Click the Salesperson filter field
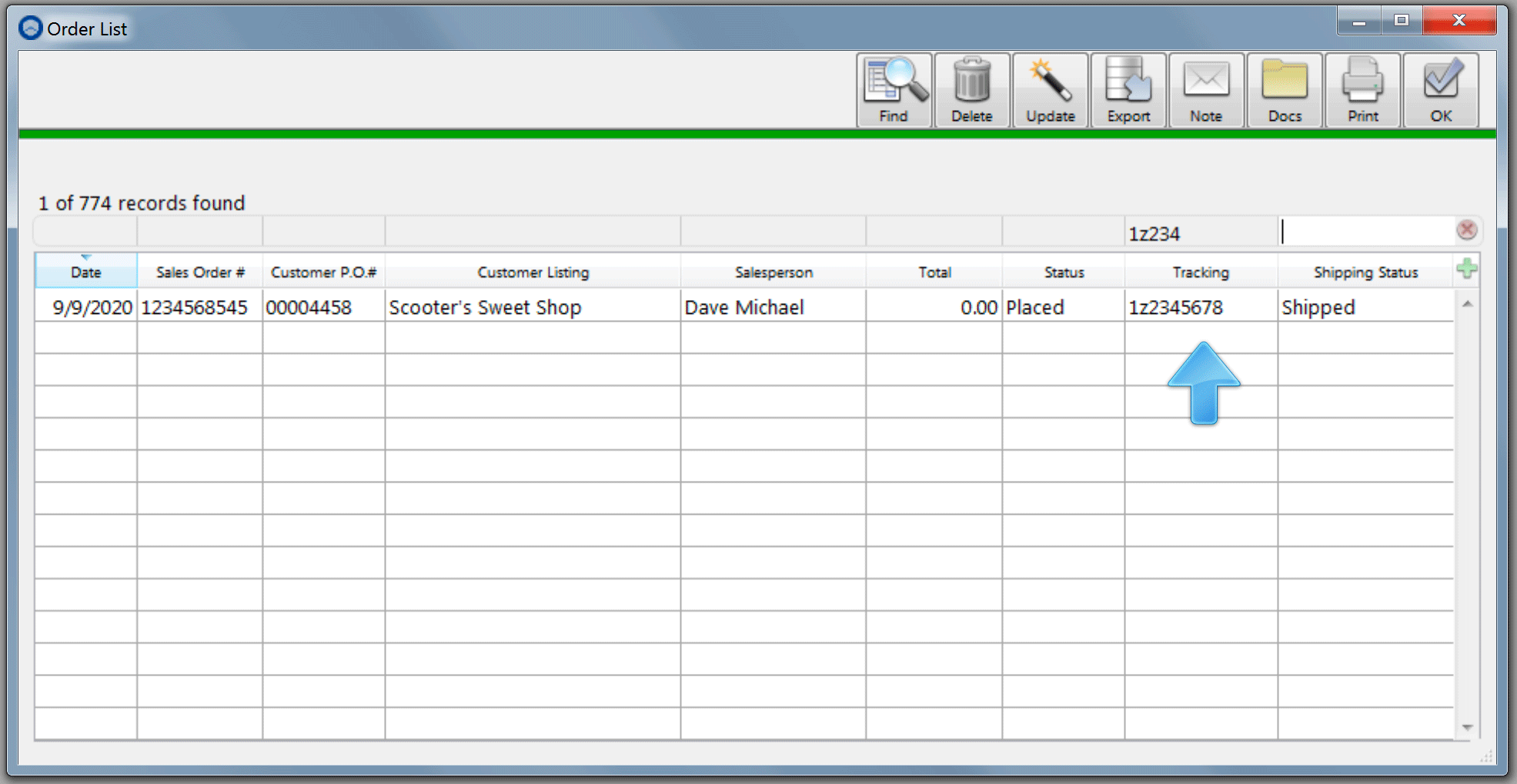Viewport: 1517px width, 784px height. pyautogui.click(x=774, y=232)
